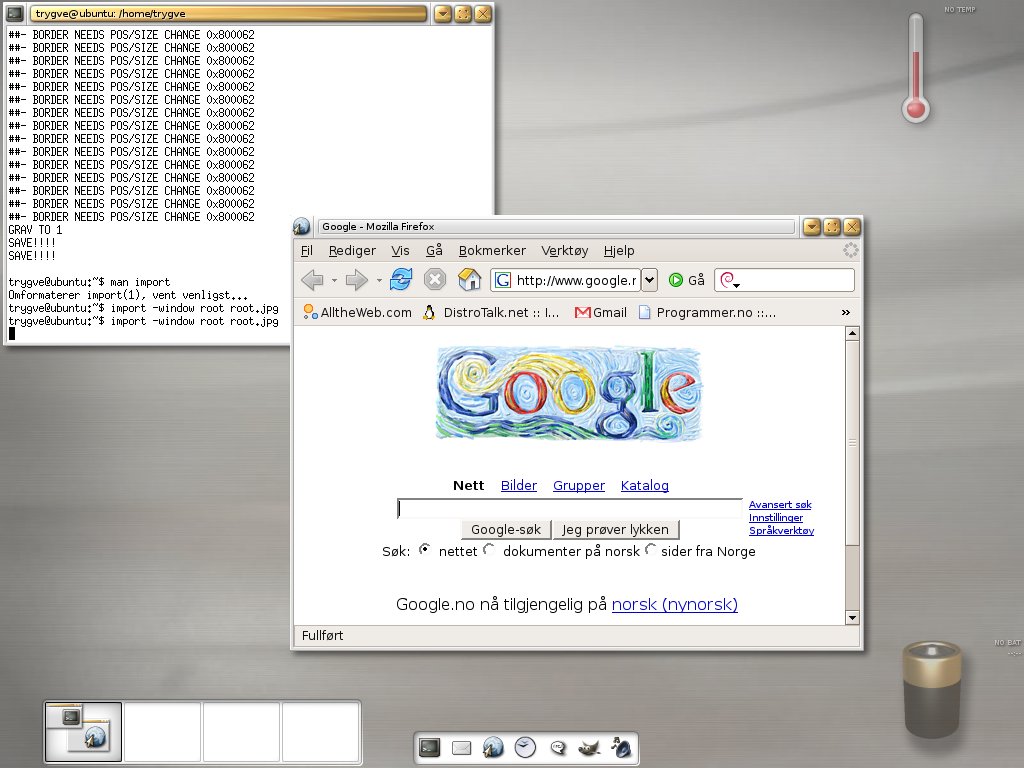1024x768 pixels.
Task: Select 'sider fra Norge' radio button
Action: (650, 550)
